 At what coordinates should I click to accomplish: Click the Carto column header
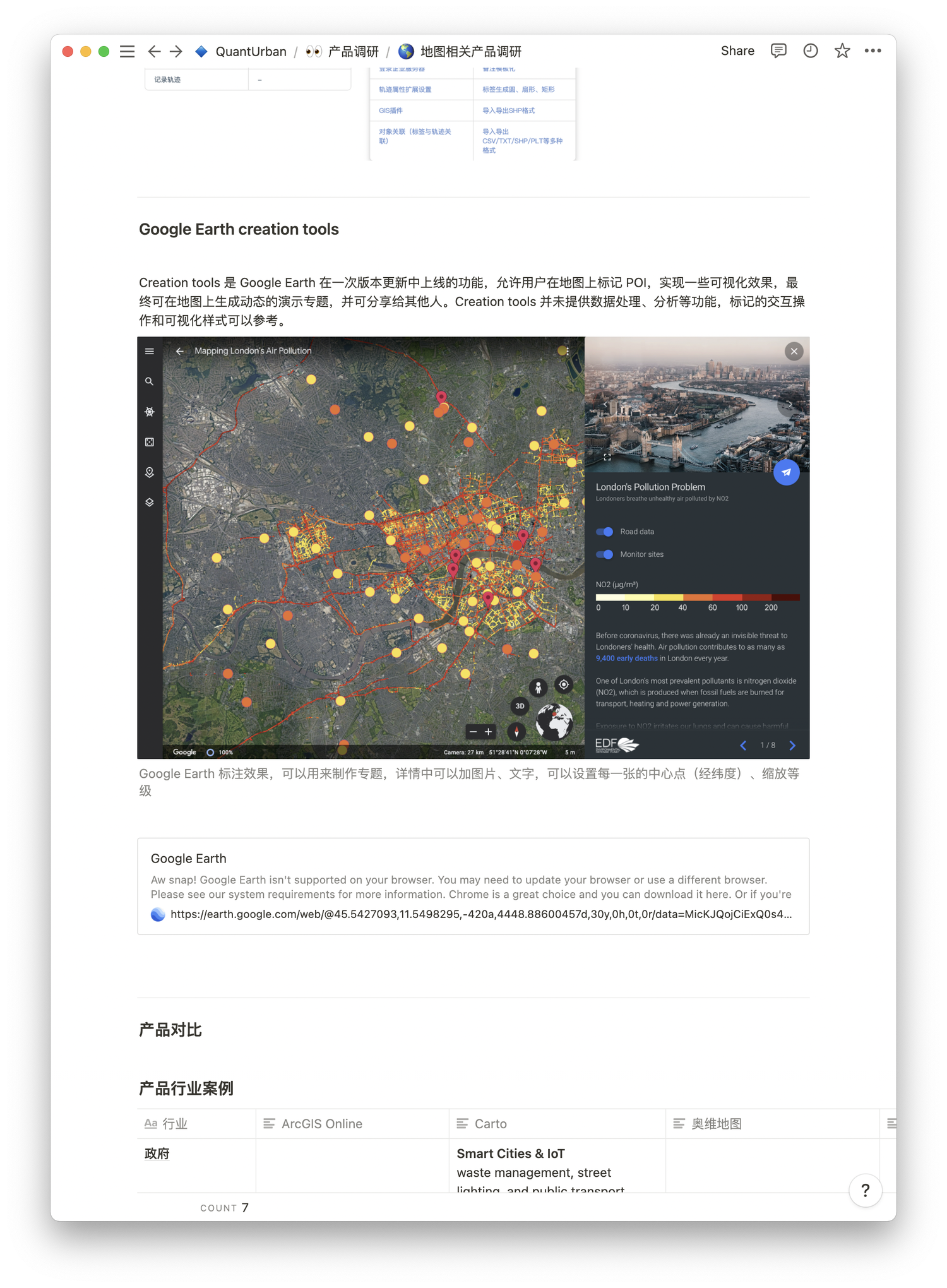point(557,1124)
